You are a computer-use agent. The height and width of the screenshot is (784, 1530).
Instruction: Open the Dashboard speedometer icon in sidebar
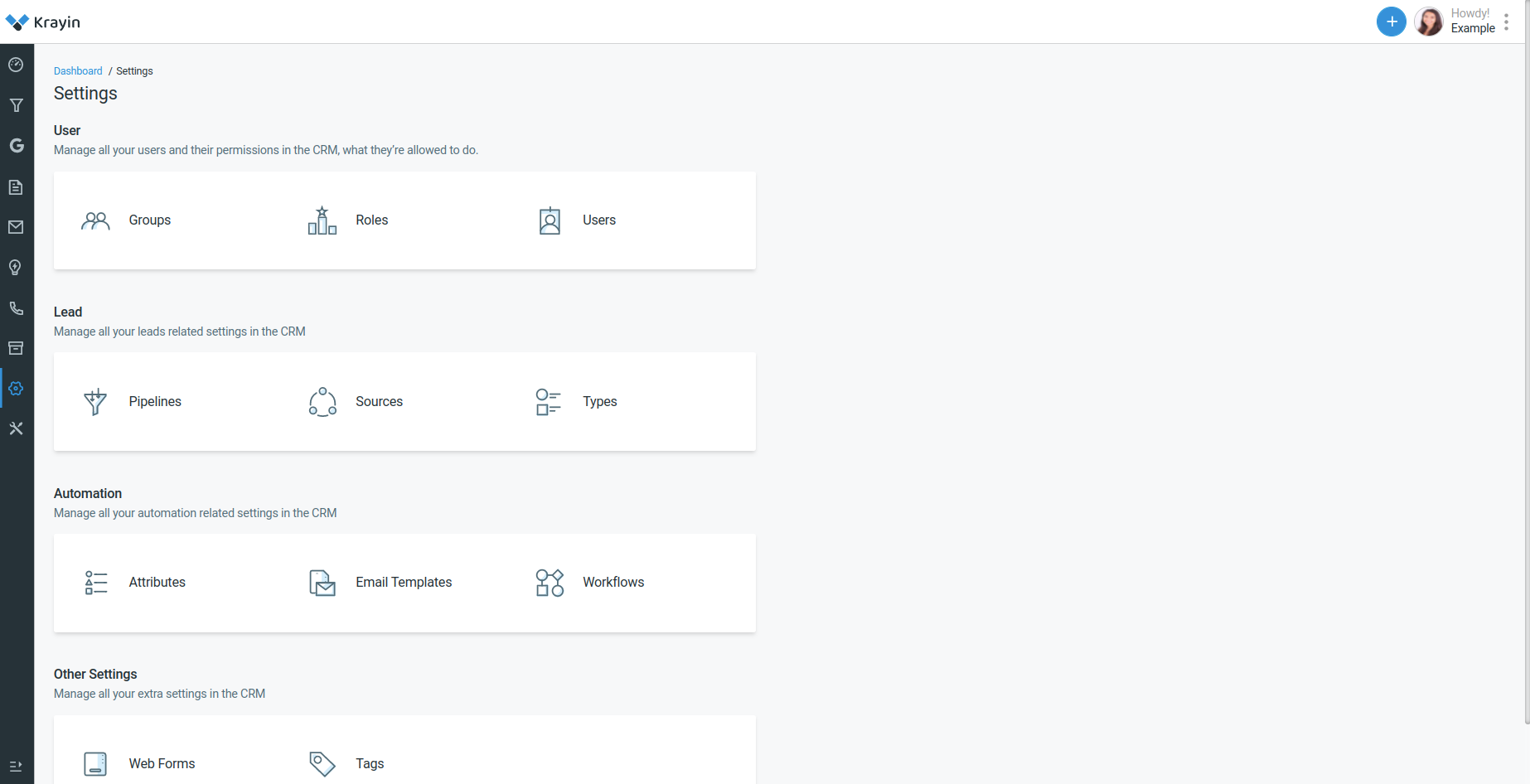coord(16,64)
